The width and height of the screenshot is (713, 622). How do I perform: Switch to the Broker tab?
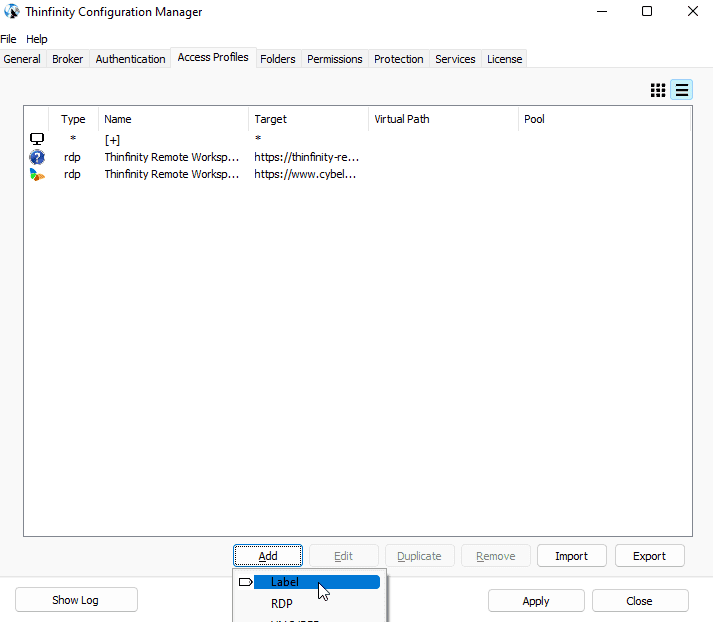pyautogui.click(x=67, y=59)
